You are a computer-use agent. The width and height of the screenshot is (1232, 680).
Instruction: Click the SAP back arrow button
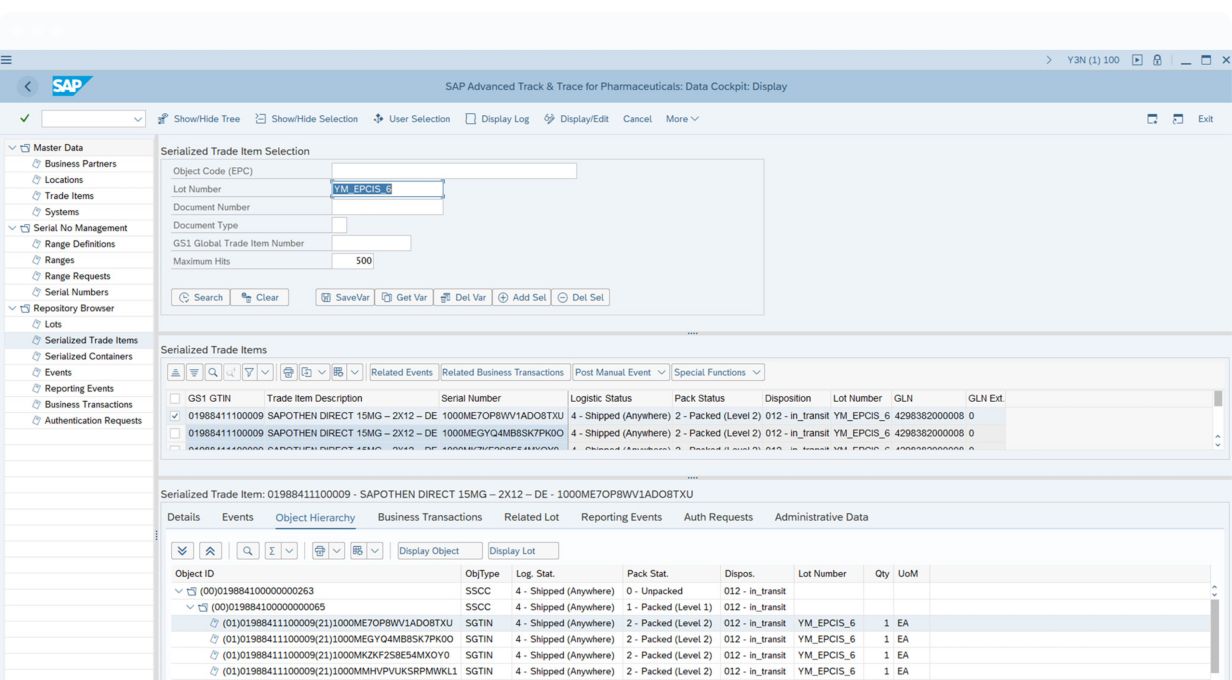click(x=28, y=87)
